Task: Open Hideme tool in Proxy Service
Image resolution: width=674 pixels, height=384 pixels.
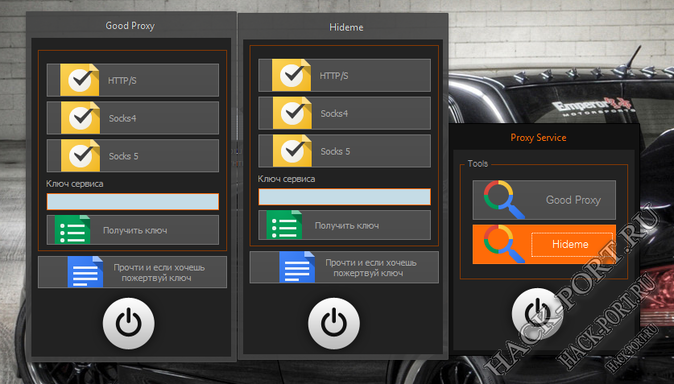Action: 544,244
